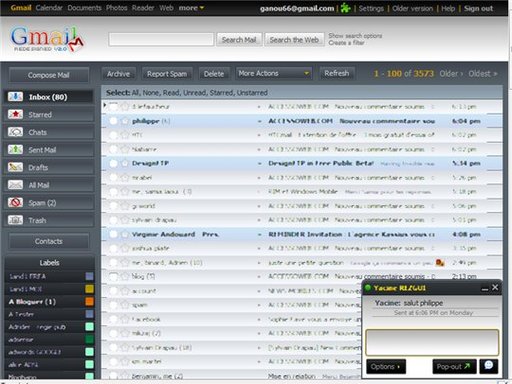
Task: Open the Spam prohibited icon
Action: [15, 202]
